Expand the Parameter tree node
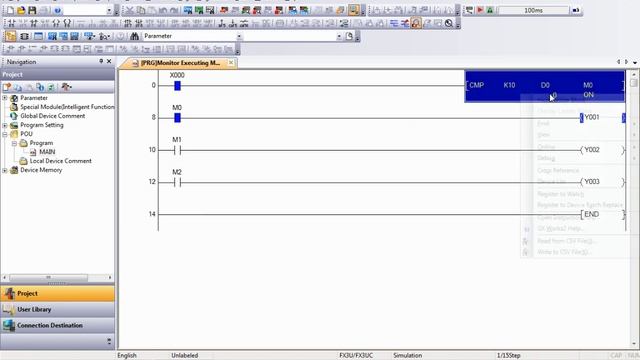640x360 pixels. [5, 98]
